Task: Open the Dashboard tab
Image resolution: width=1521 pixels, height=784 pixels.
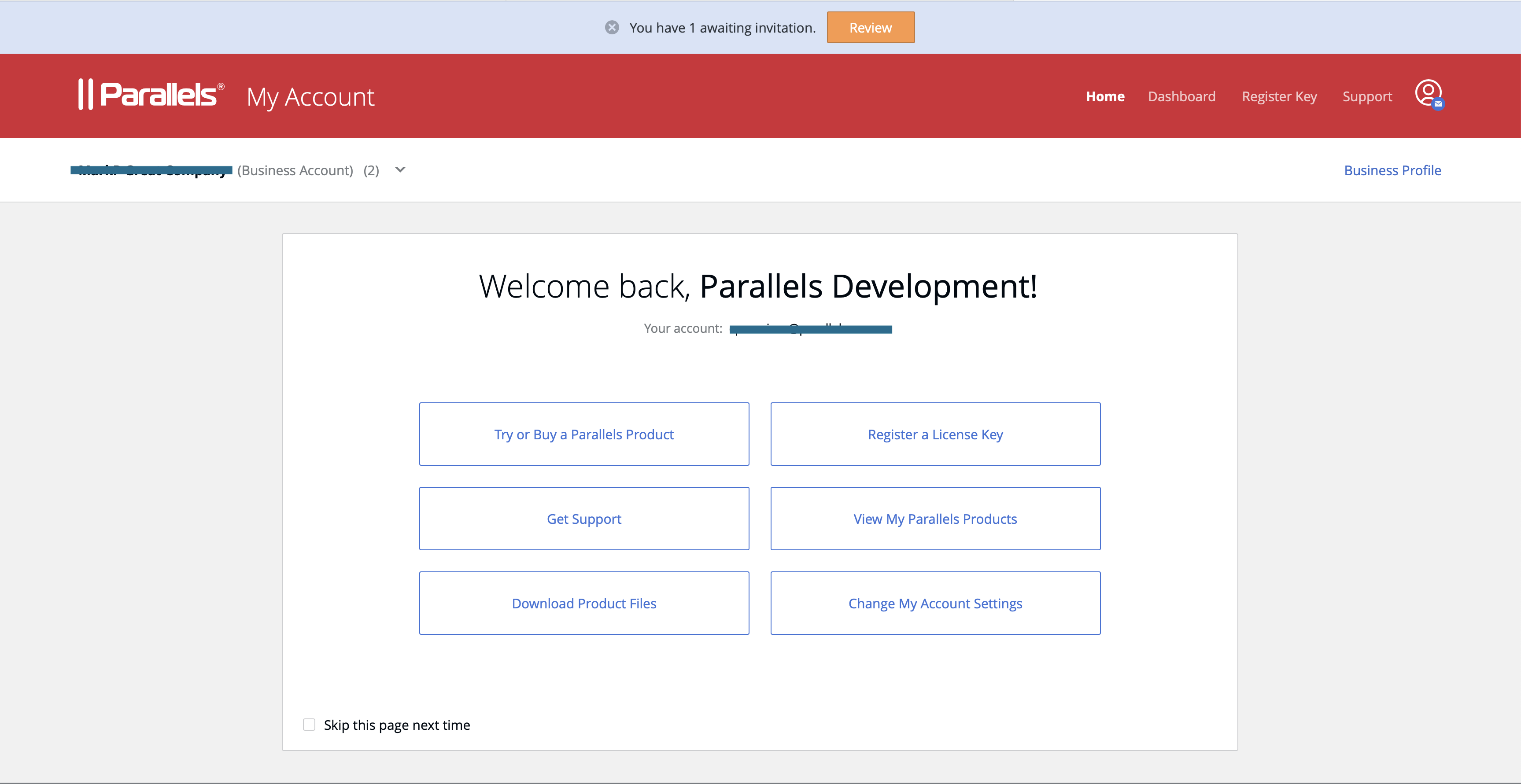Action: (x=1181, y=96)
